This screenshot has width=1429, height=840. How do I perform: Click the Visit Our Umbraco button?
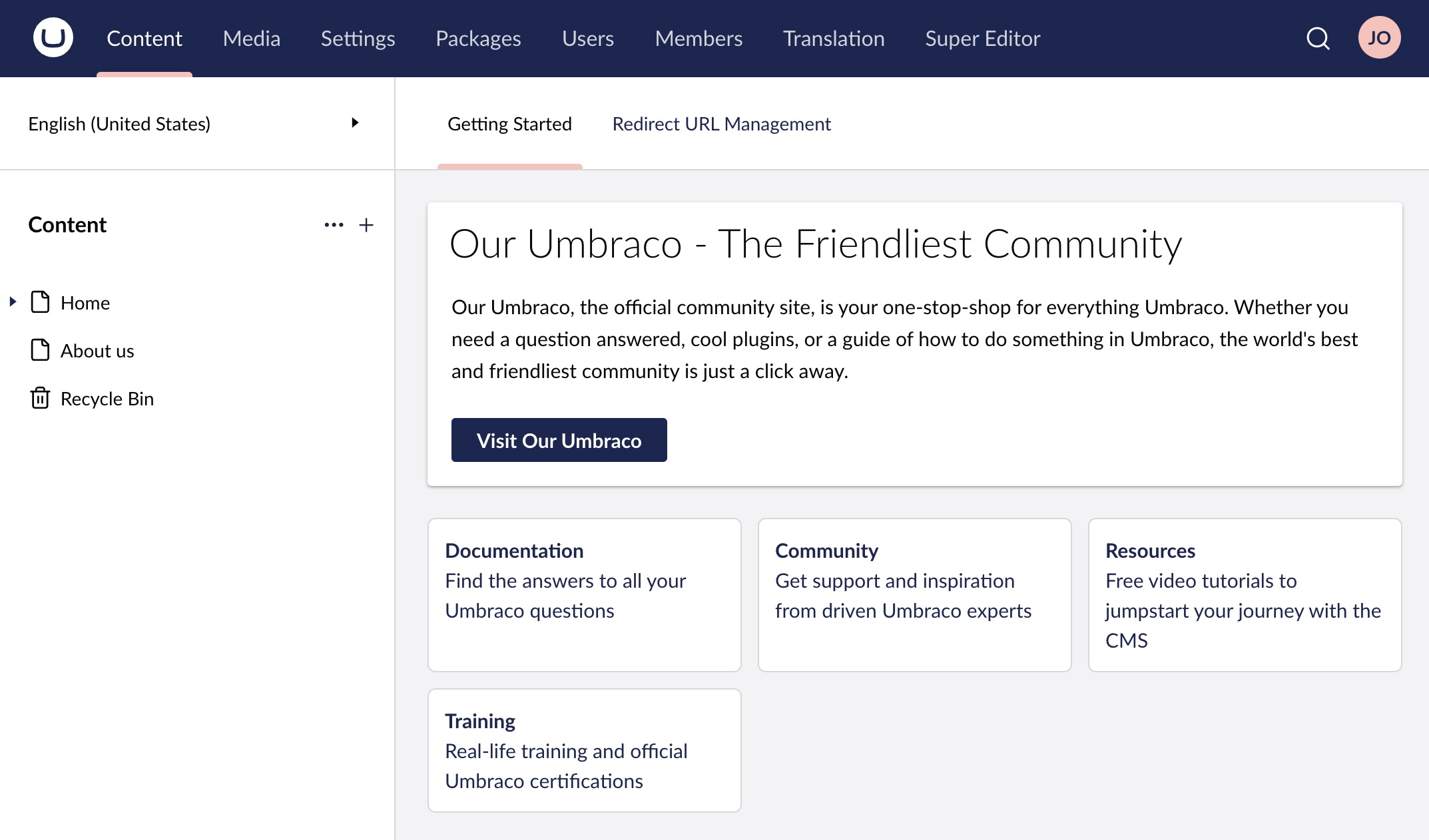tap(559, 439)
